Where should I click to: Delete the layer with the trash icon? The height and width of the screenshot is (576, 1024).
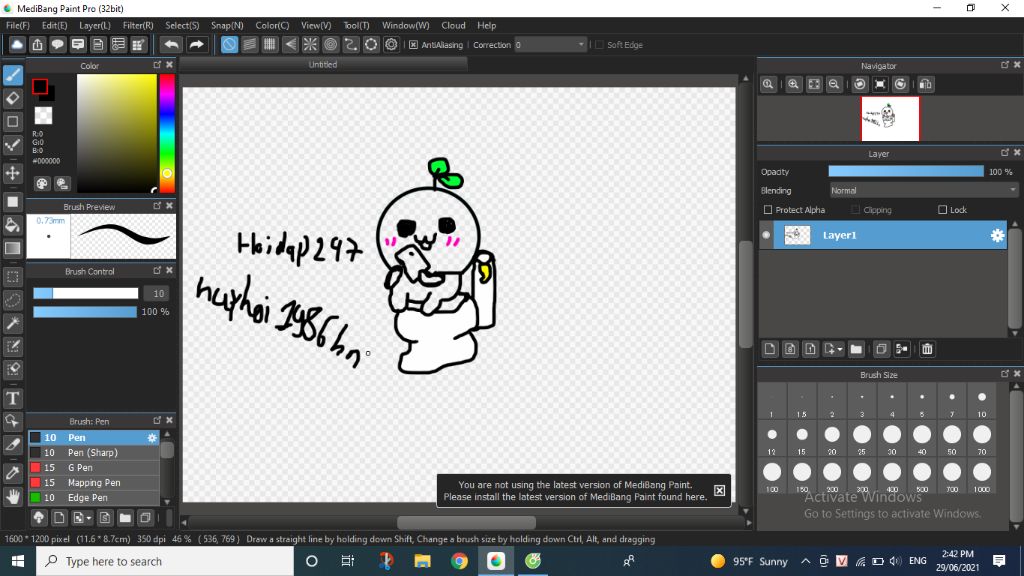(927, 349)
